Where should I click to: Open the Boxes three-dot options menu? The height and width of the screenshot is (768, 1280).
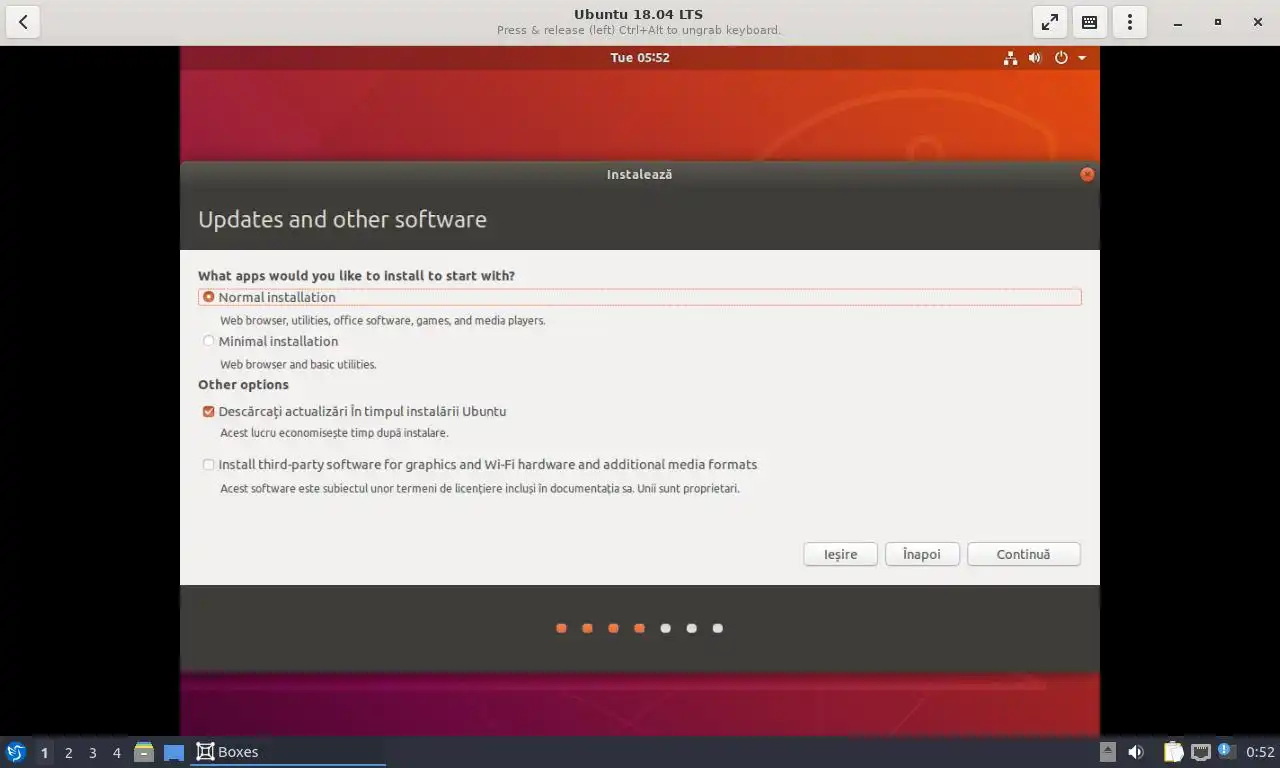tap(1130, 22)
